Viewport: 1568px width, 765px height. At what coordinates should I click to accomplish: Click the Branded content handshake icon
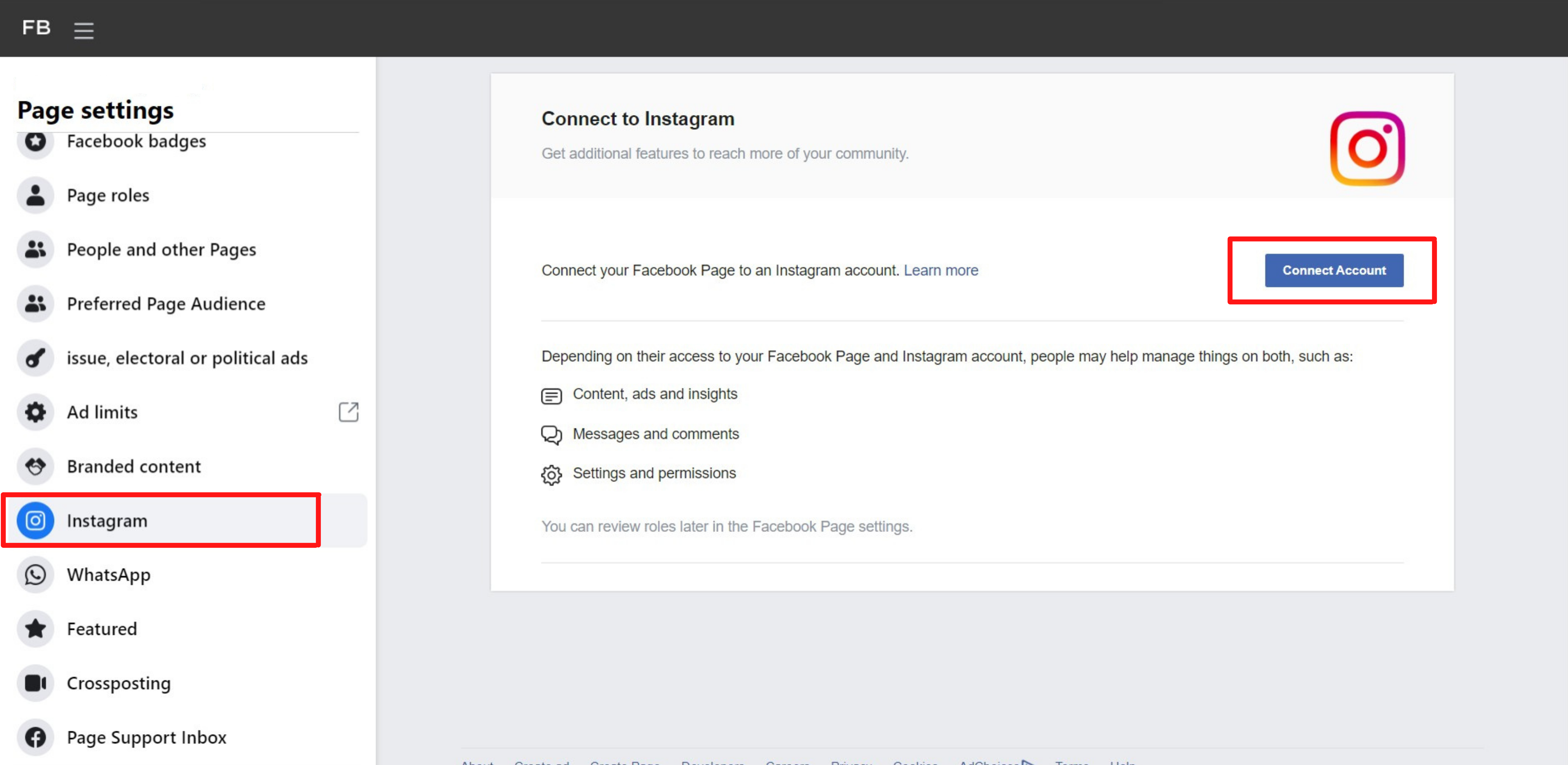coord(35,466)
